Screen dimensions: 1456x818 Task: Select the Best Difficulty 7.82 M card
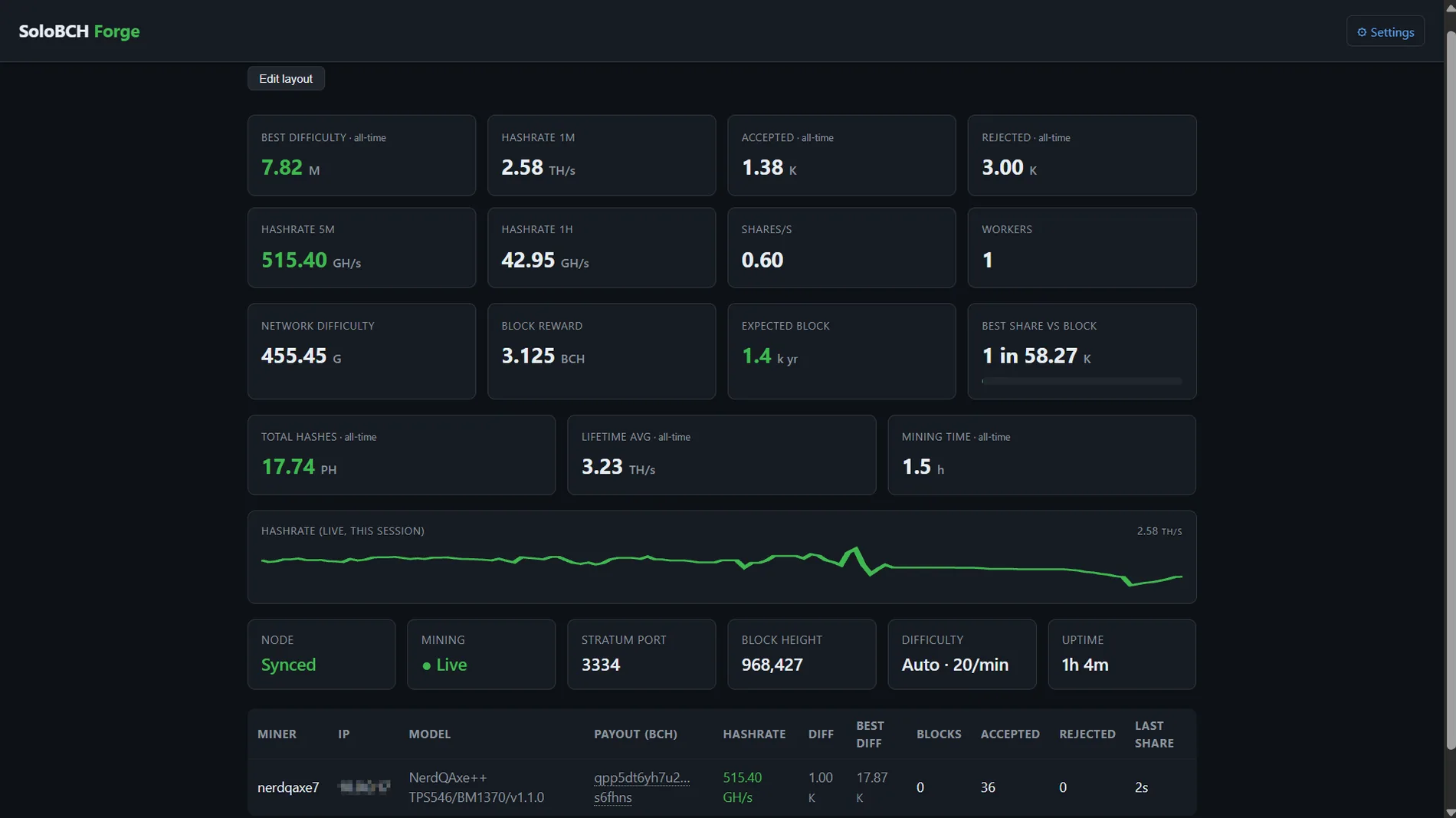coord(362,156)
